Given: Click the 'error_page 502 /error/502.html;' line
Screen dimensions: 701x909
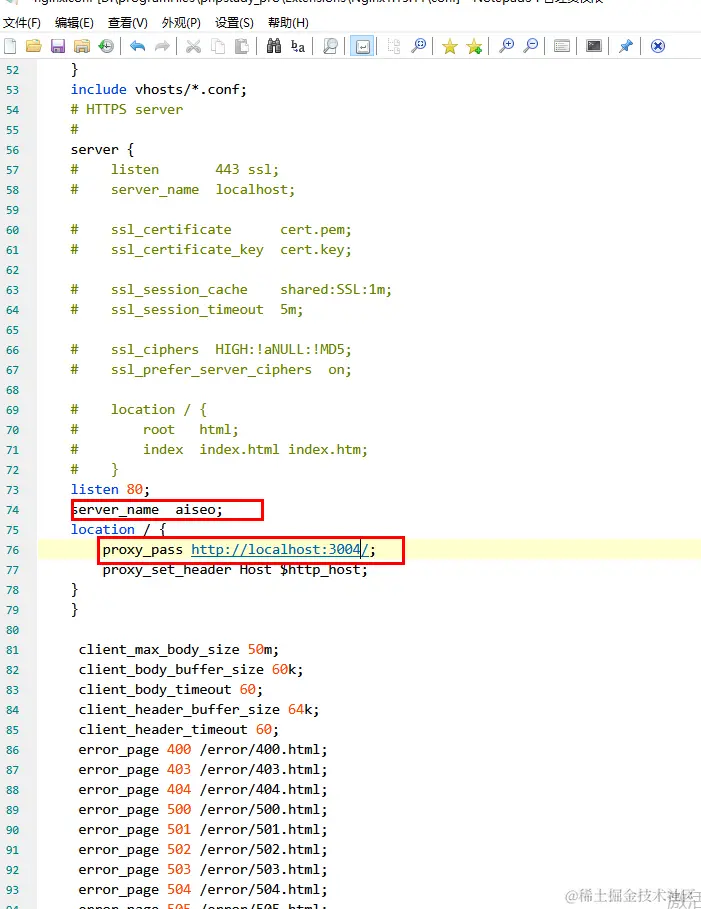Looking at the screenshot, I should coord(203,849).
